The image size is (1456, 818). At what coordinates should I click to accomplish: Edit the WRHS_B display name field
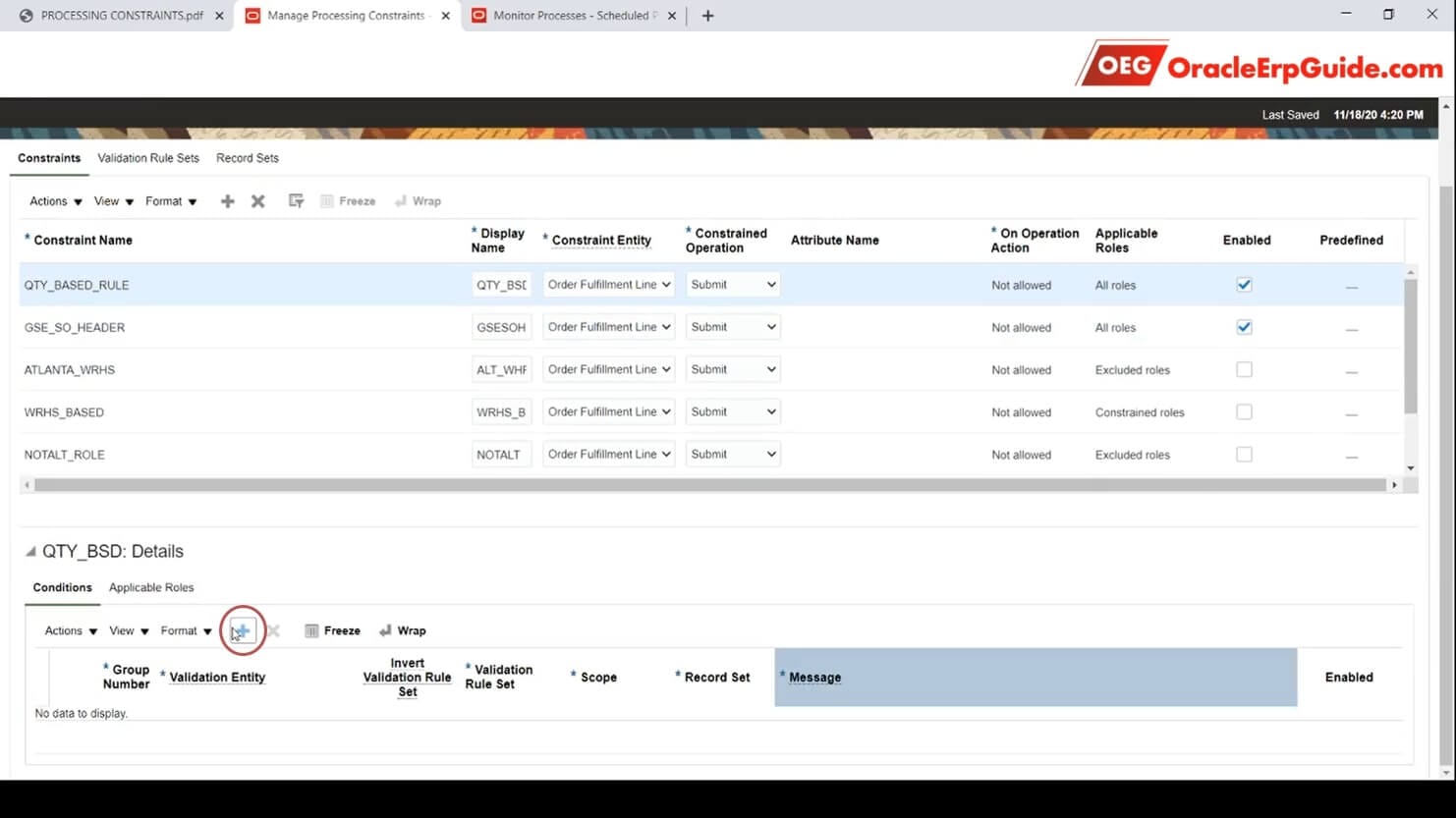pos(501,411)
